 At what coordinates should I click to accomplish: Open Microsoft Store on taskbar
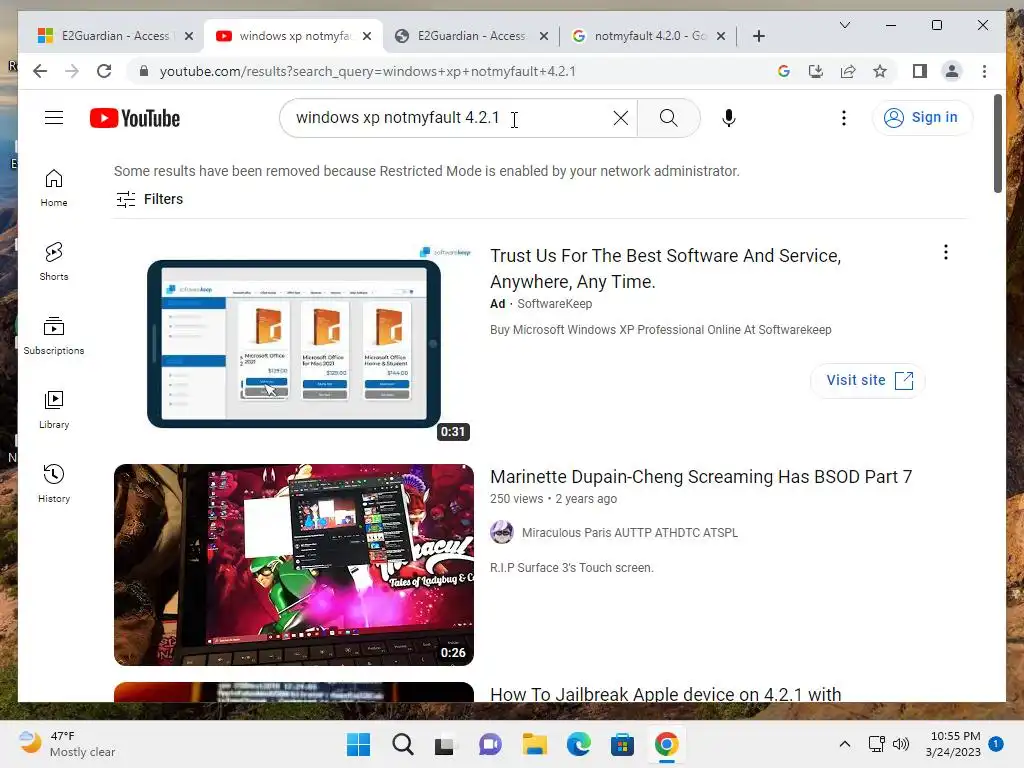tap(622, 744)
